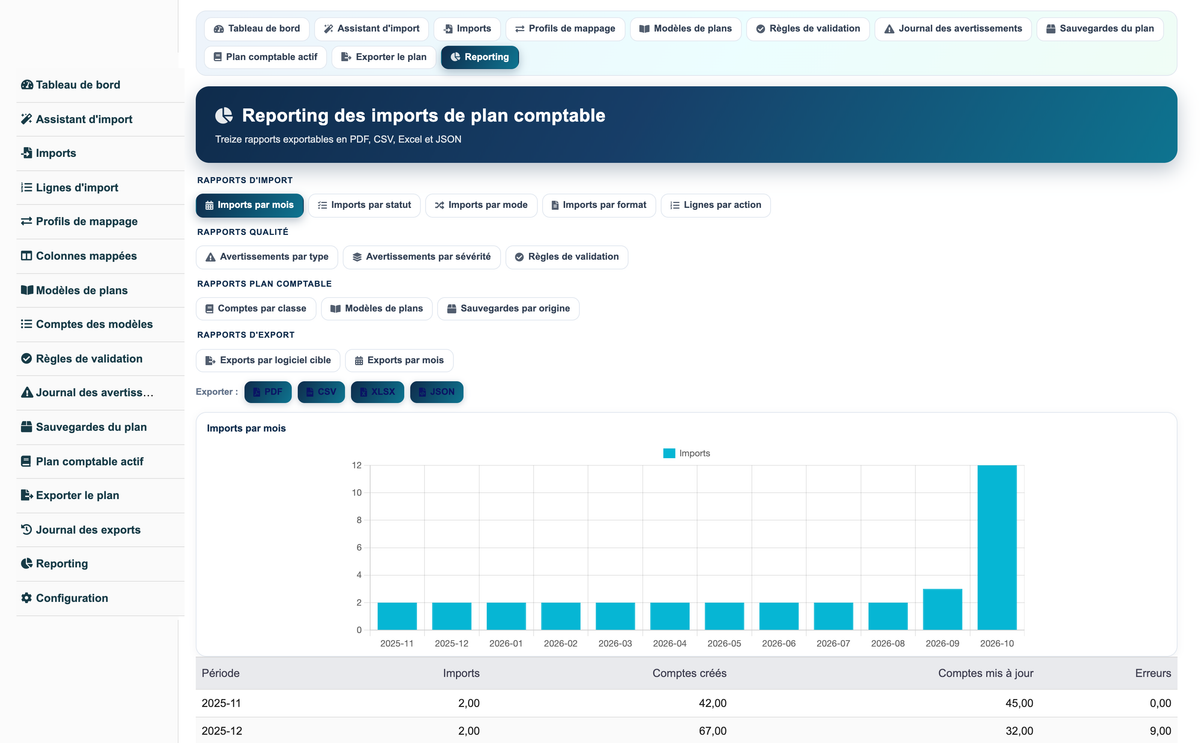1200x743 pixels.
Task: Show the Règles de validation report
Action: [x=567, y=257]
